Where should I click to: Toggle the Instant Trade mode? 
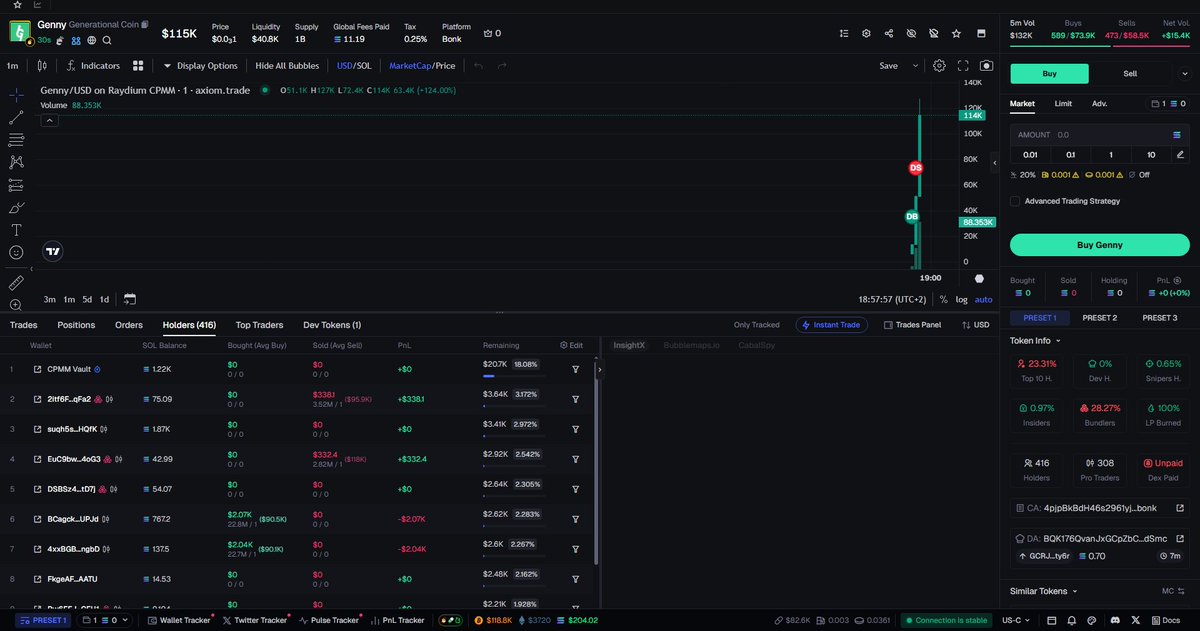(832, 325)
